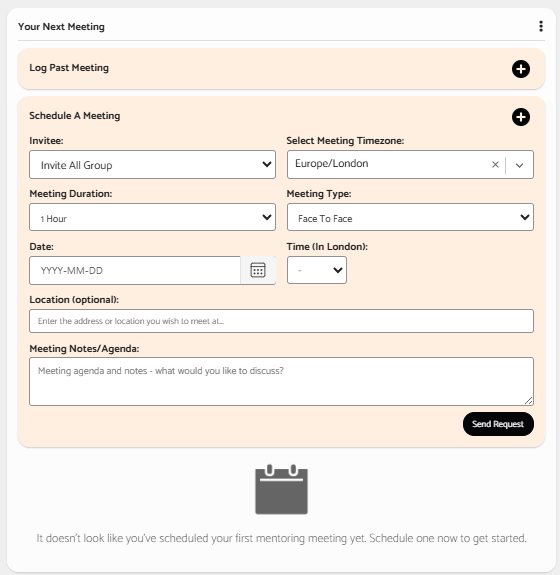Collapse Schedule A Meeting via the plus icon

[521, 117]
